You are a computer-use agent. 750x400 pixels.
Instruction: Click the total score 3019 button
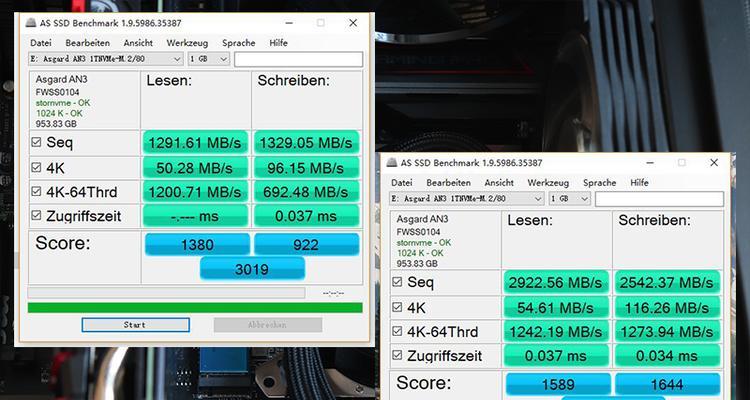(x=252, y=268)
